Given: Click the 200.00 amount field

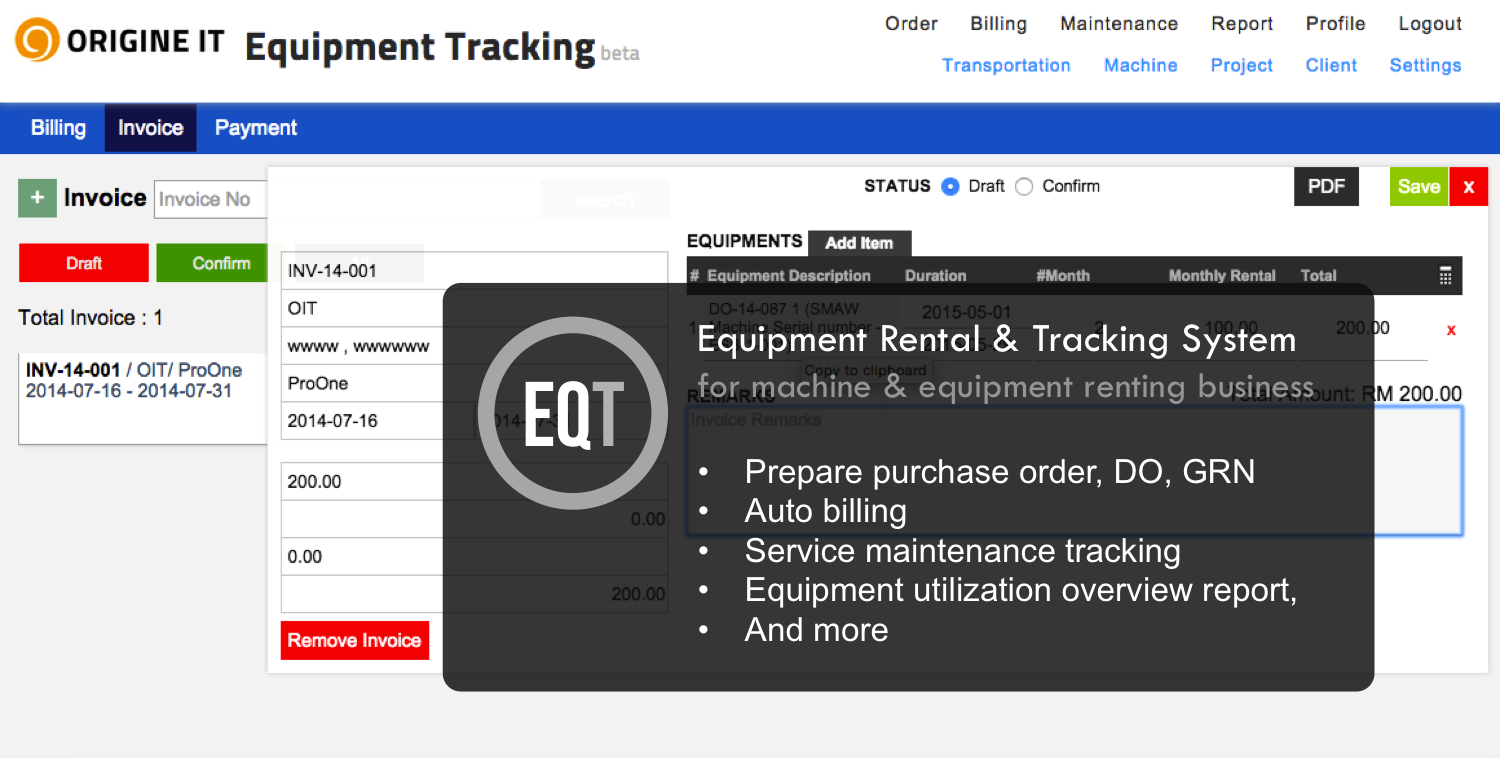Looking at the screenshot, I should click(474, 481).
